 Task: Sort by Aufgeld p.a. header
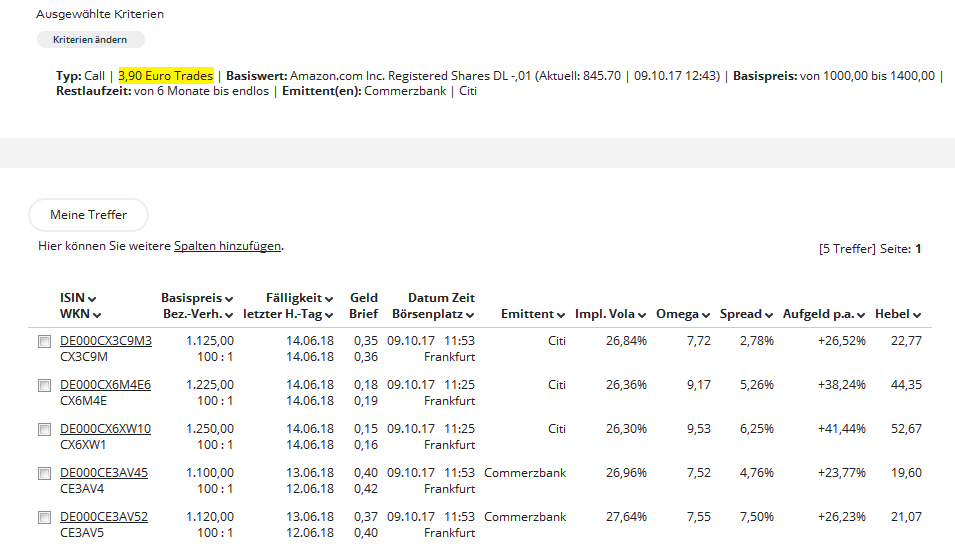824,314
